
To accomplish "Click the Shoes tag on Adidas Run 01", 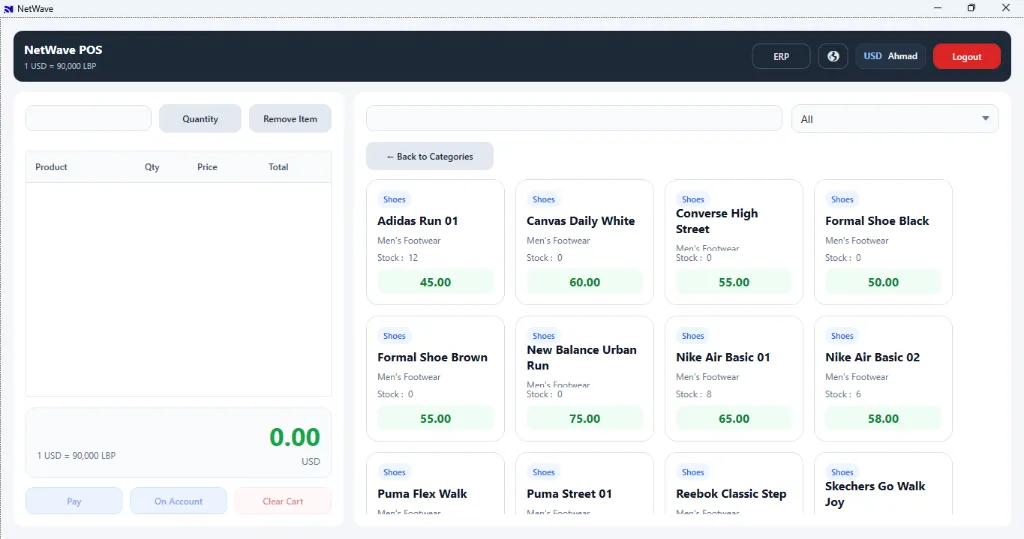I will (394, 199).
